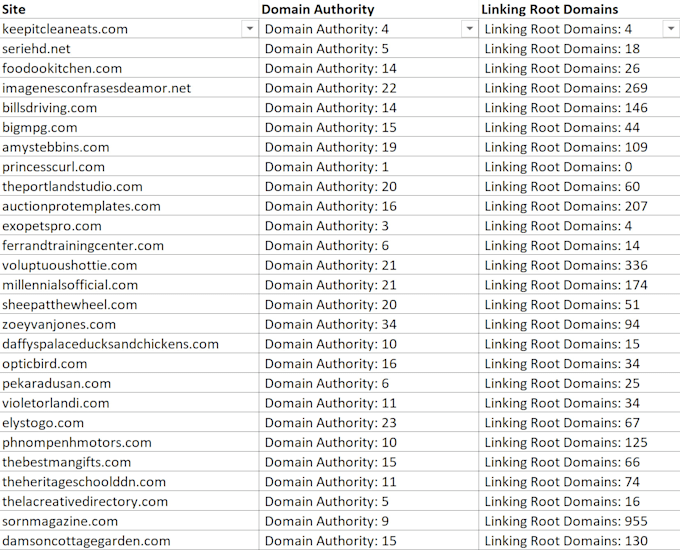Select the Linking Root Domains: 109 cell
Screen dimensions: 680x550
[x=580, y=147]
